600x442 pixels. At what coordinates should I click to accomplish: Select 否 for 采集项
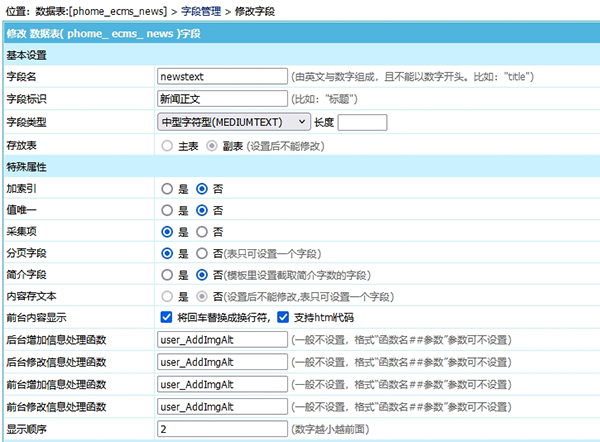pos(202,232)
